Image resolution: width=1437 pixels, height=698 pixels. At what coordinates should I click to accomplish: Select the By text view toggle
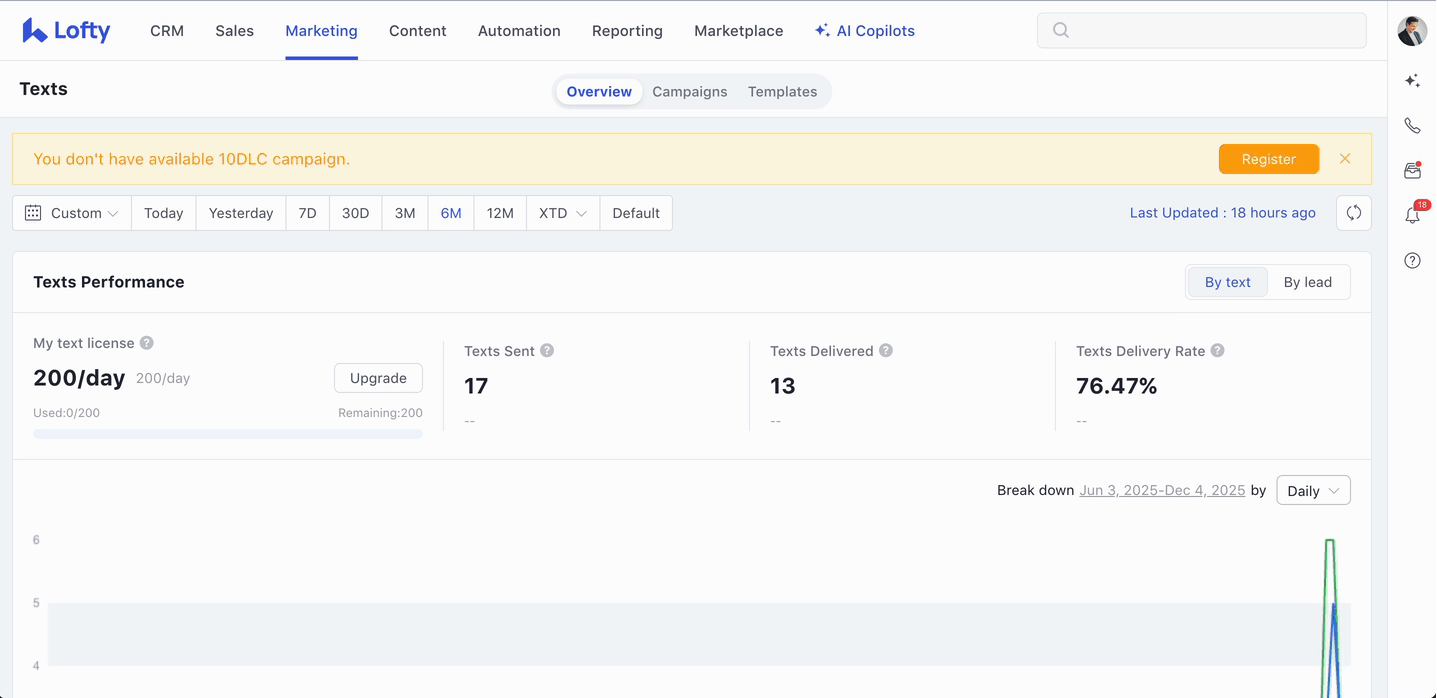pos(1227,282)
